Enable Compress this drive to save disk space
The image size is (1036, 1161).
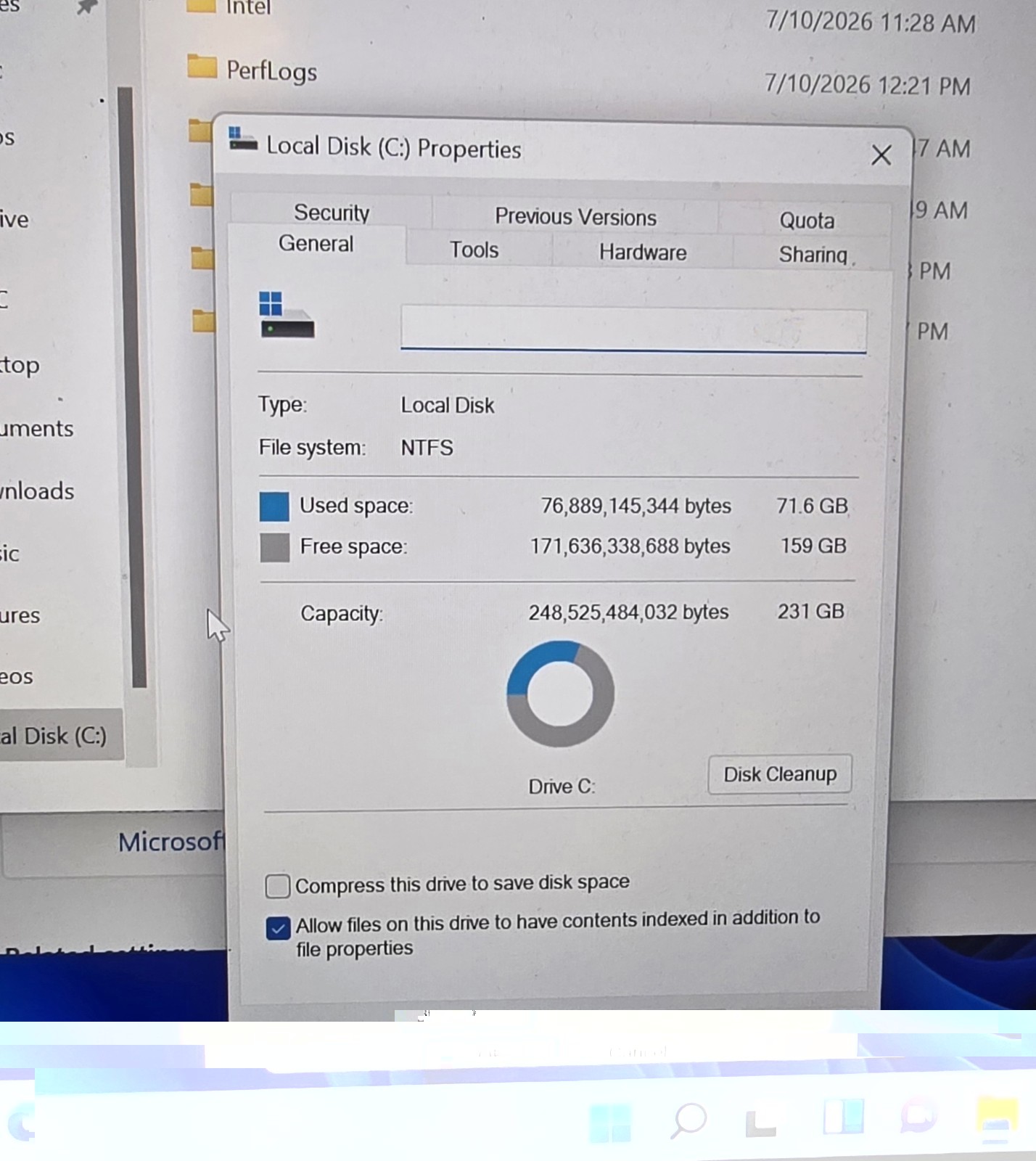pyautogui.click(x=278, y=886)
